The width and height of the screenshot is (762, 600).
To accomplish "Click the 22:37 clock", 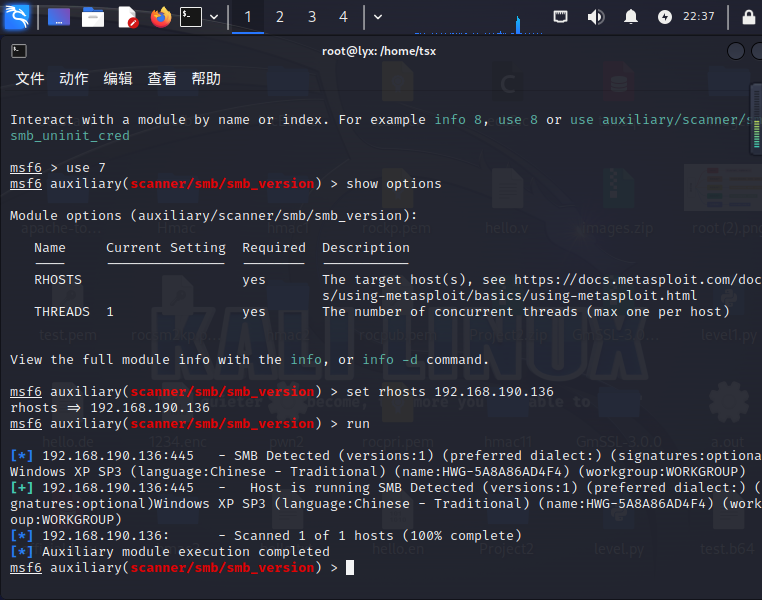I will pos(699,17).
